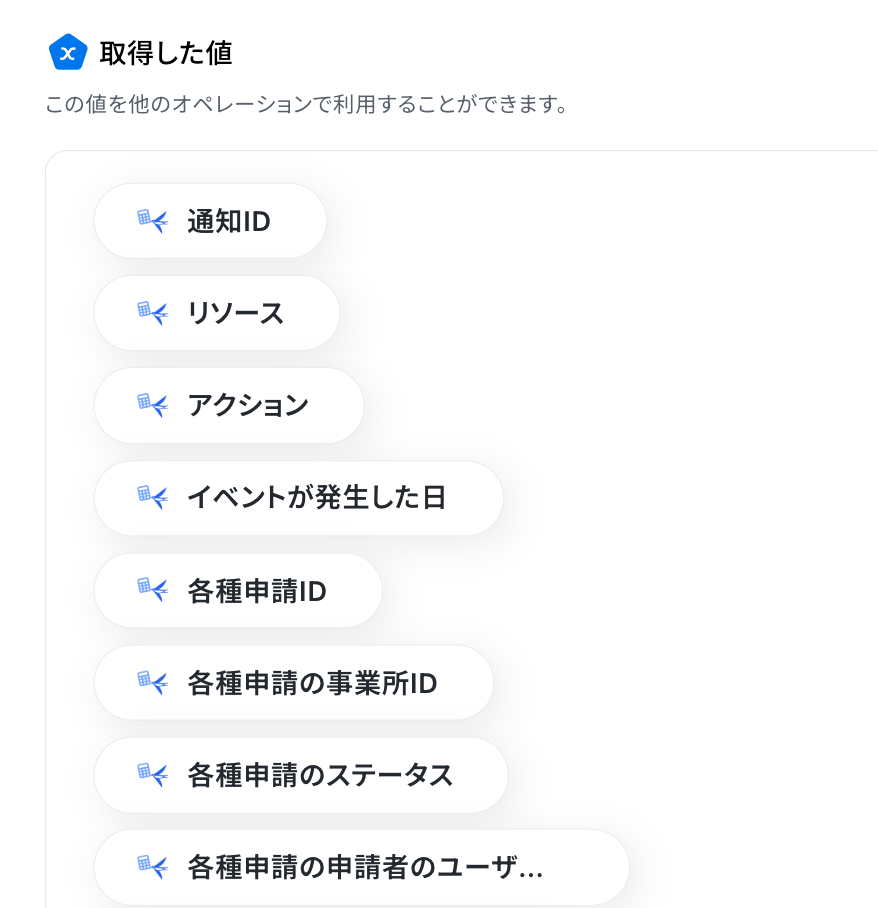878x908 pixels.
Task: Click the icon in 各種申請ID chip
Action: pos(153,590)
